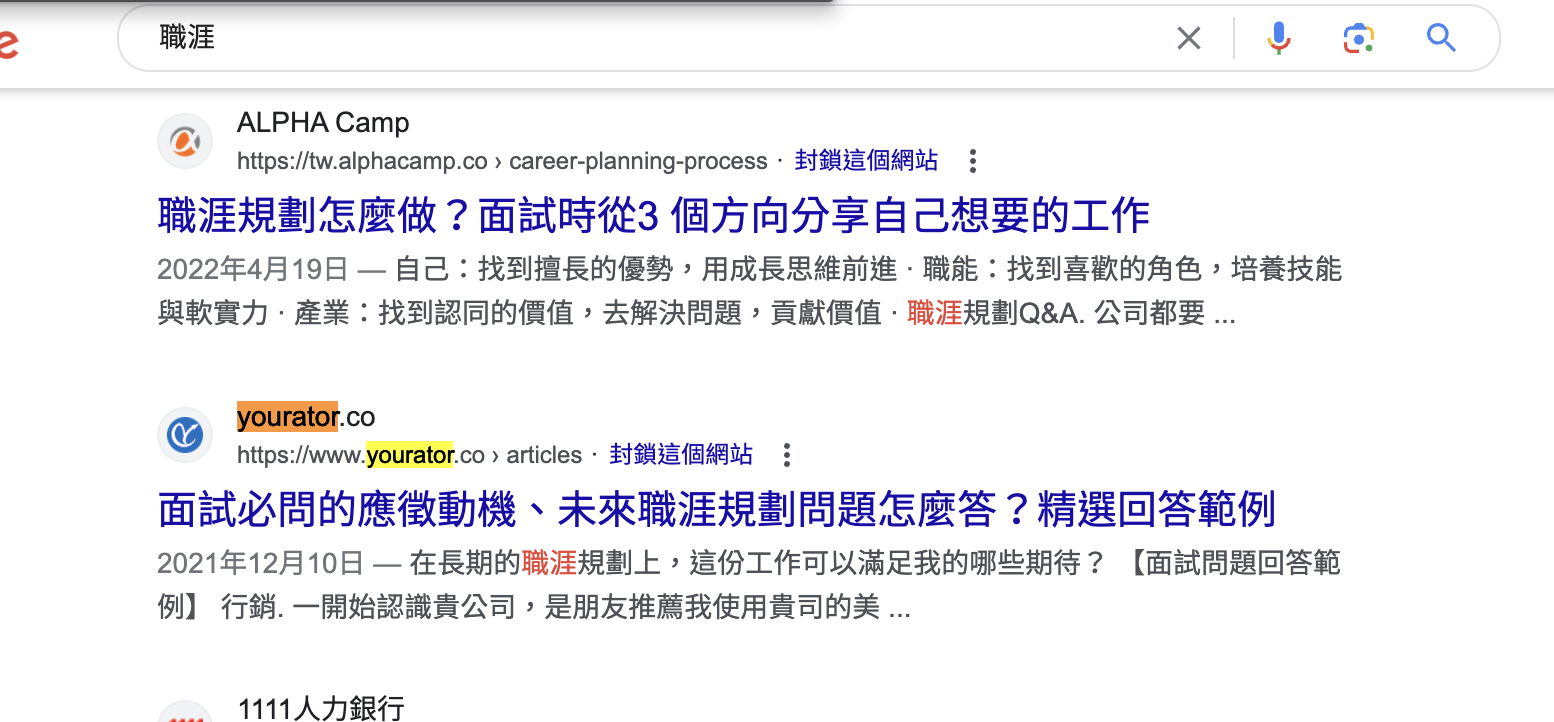Click the 1111人力銀行 site name
Screen dimensions: 1554x722
321,709
